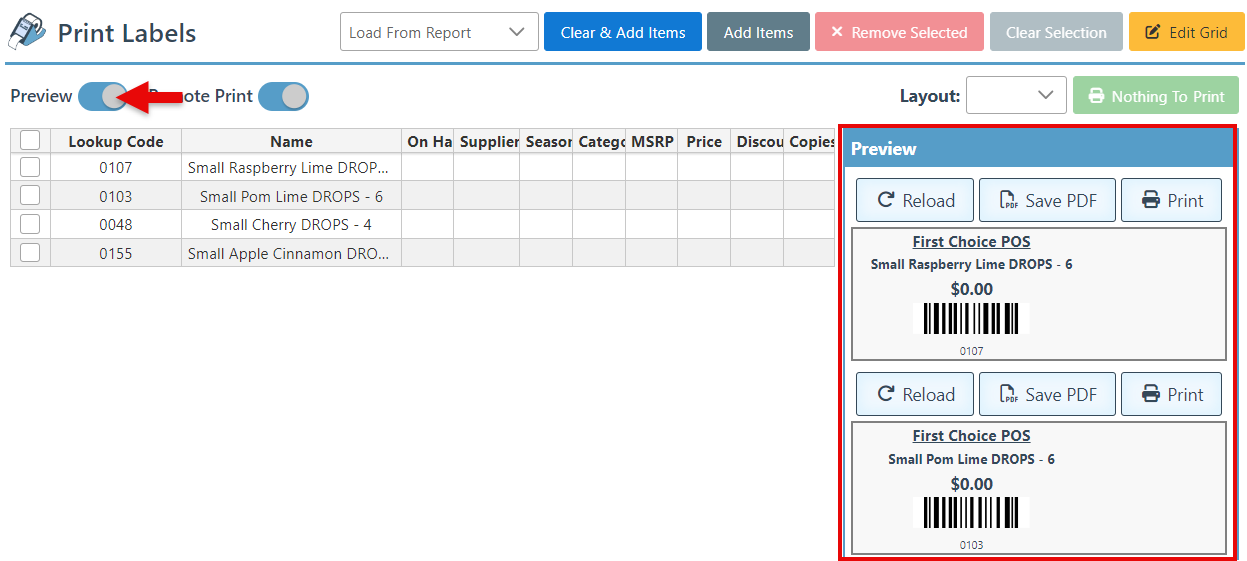This screenshot has width=1247, height=561.
Task: Click the Add Items button
Action: 758,32
